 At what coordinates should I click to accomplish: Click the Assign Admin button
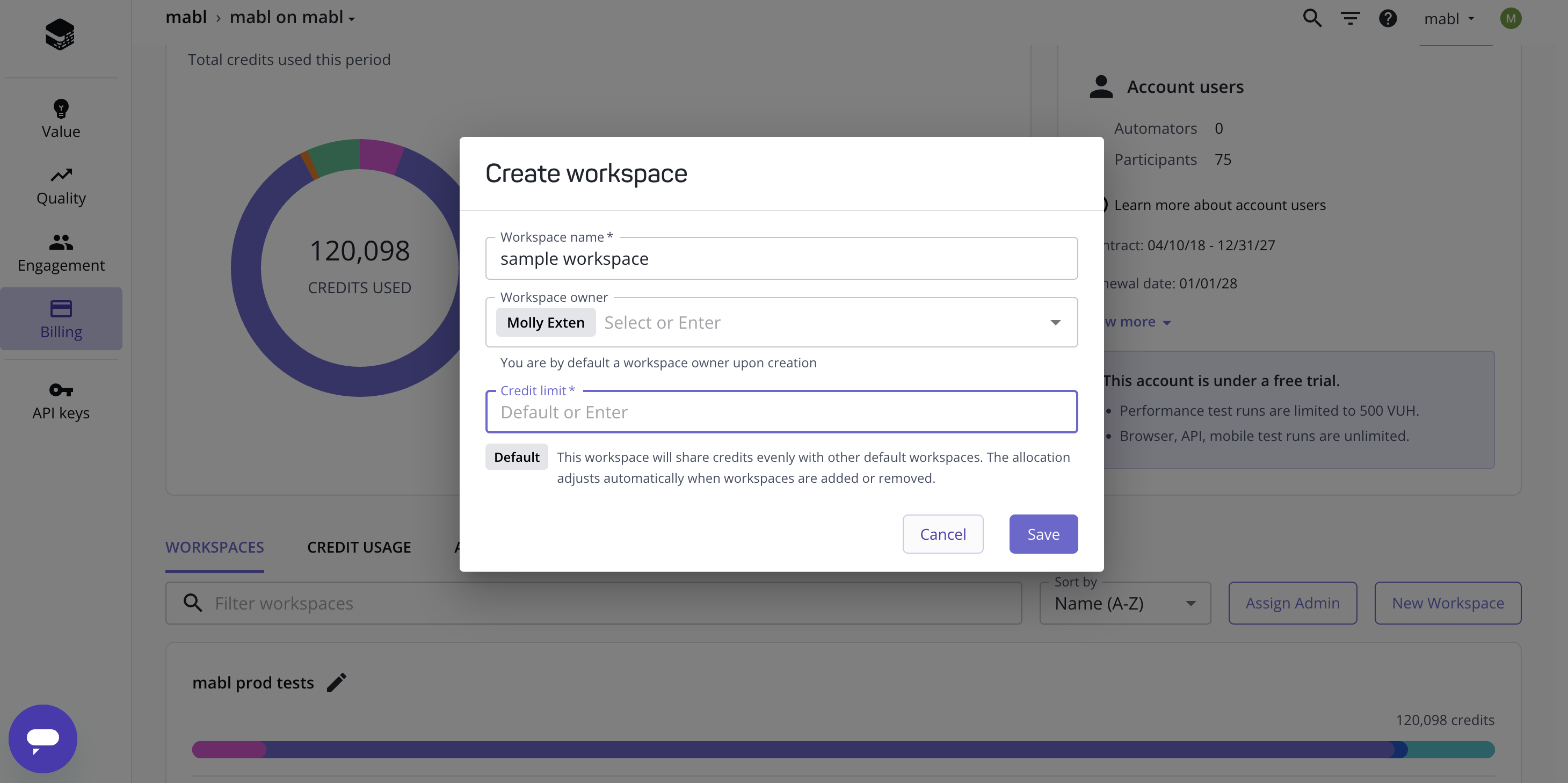click(1293, 603)
